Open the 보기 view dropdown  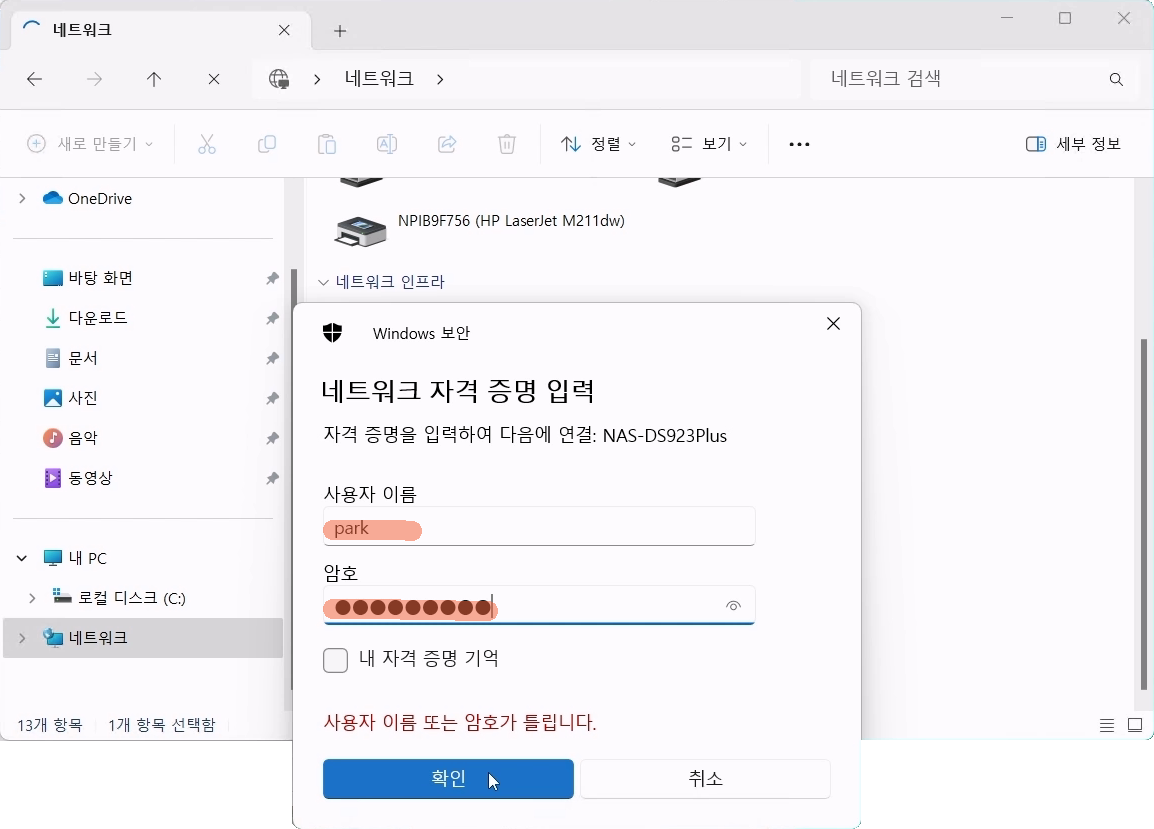[709, 144]
